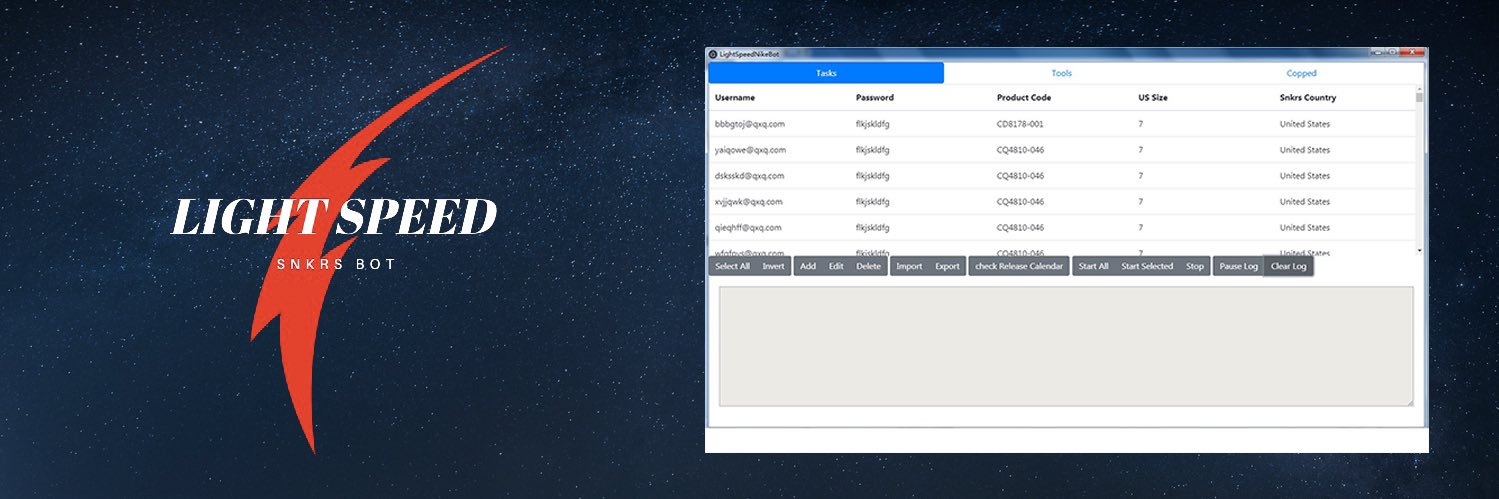Screen dimensions: 1499x499
Task: Select the row xvjjqwk@qxq.com
Action: click(1061, 202)
